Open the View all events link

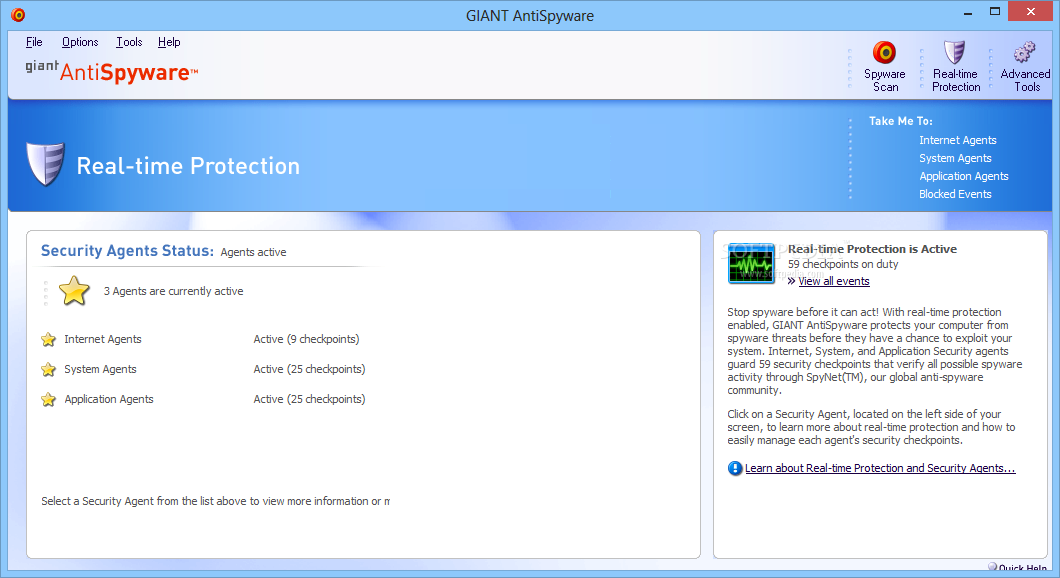[x=834, y=281]
